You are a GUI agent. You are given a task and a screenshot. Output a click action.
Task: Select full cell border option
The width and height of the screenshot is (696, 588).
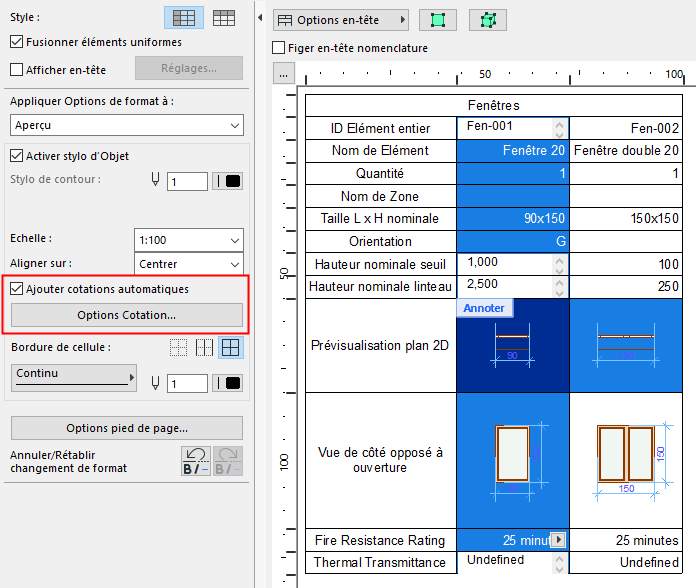coord(231,347)
